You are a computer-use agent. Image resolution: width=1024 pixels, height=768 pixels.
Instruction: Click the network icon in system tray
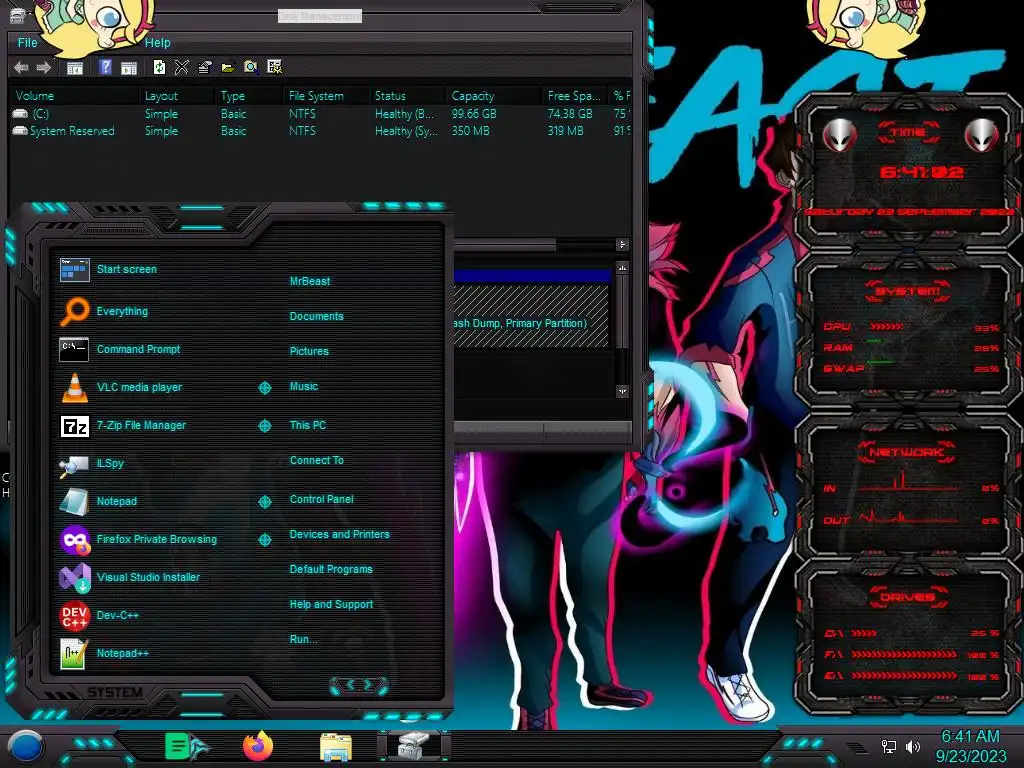[x=888, y=746]
